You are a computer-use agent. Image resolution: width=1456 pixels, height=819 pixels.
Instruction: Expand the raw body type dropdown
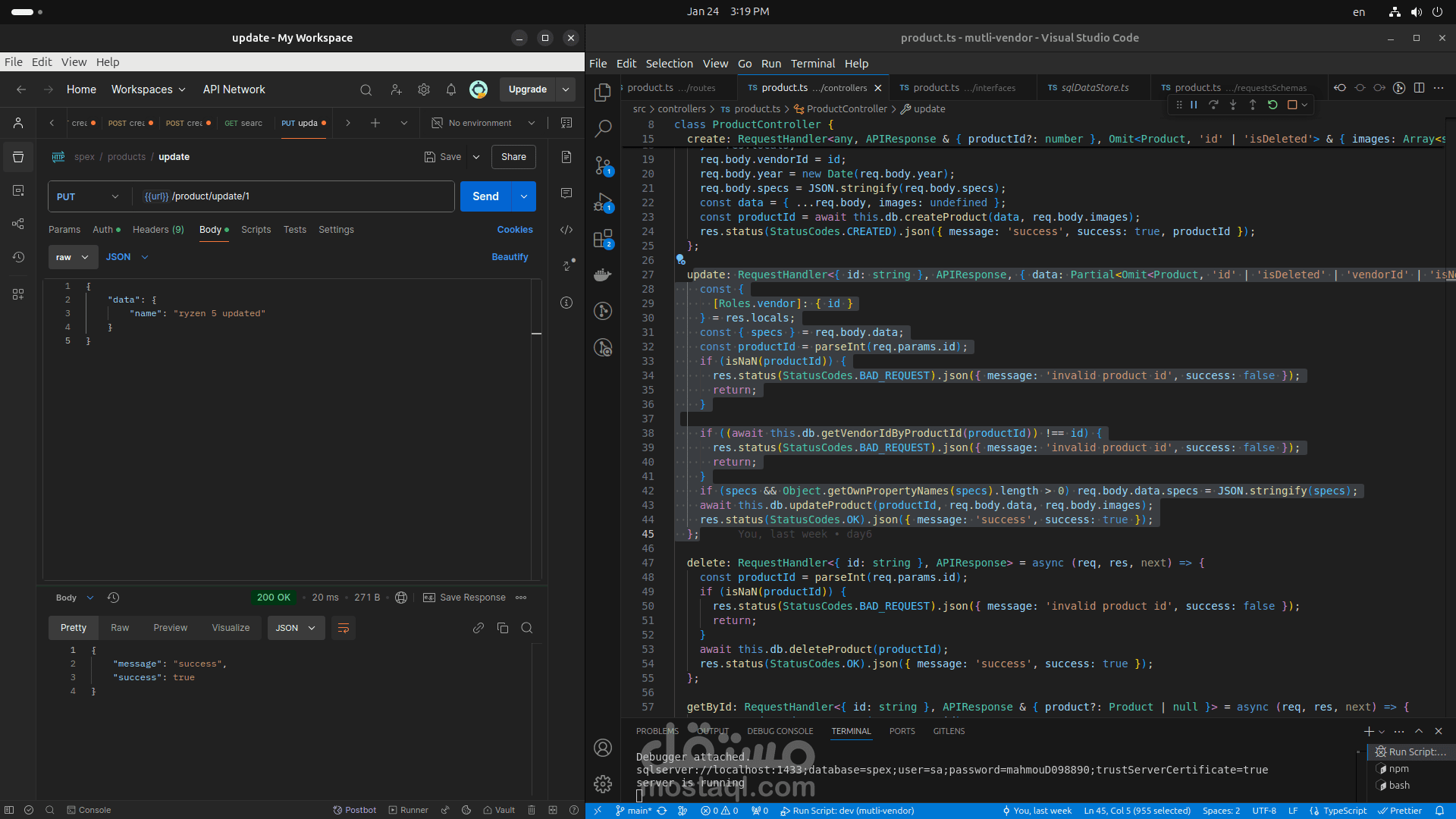[x=73, y=257]
